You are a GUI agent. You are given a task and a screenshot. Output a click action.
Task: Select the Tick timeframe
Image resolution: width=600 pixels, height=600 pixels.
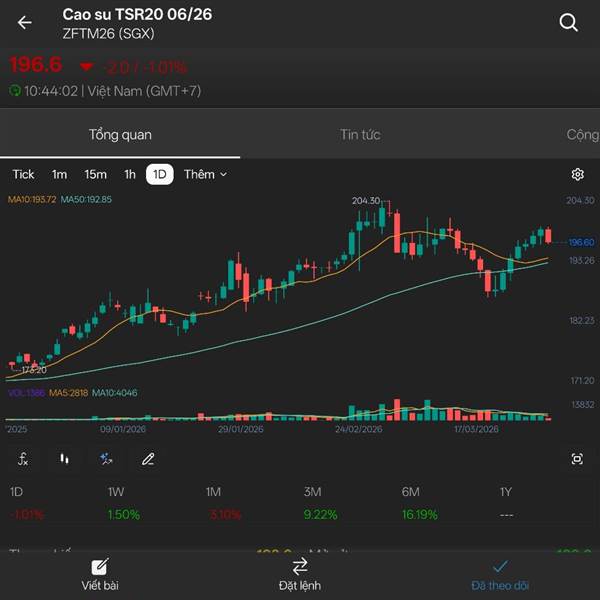pos(23,174)
